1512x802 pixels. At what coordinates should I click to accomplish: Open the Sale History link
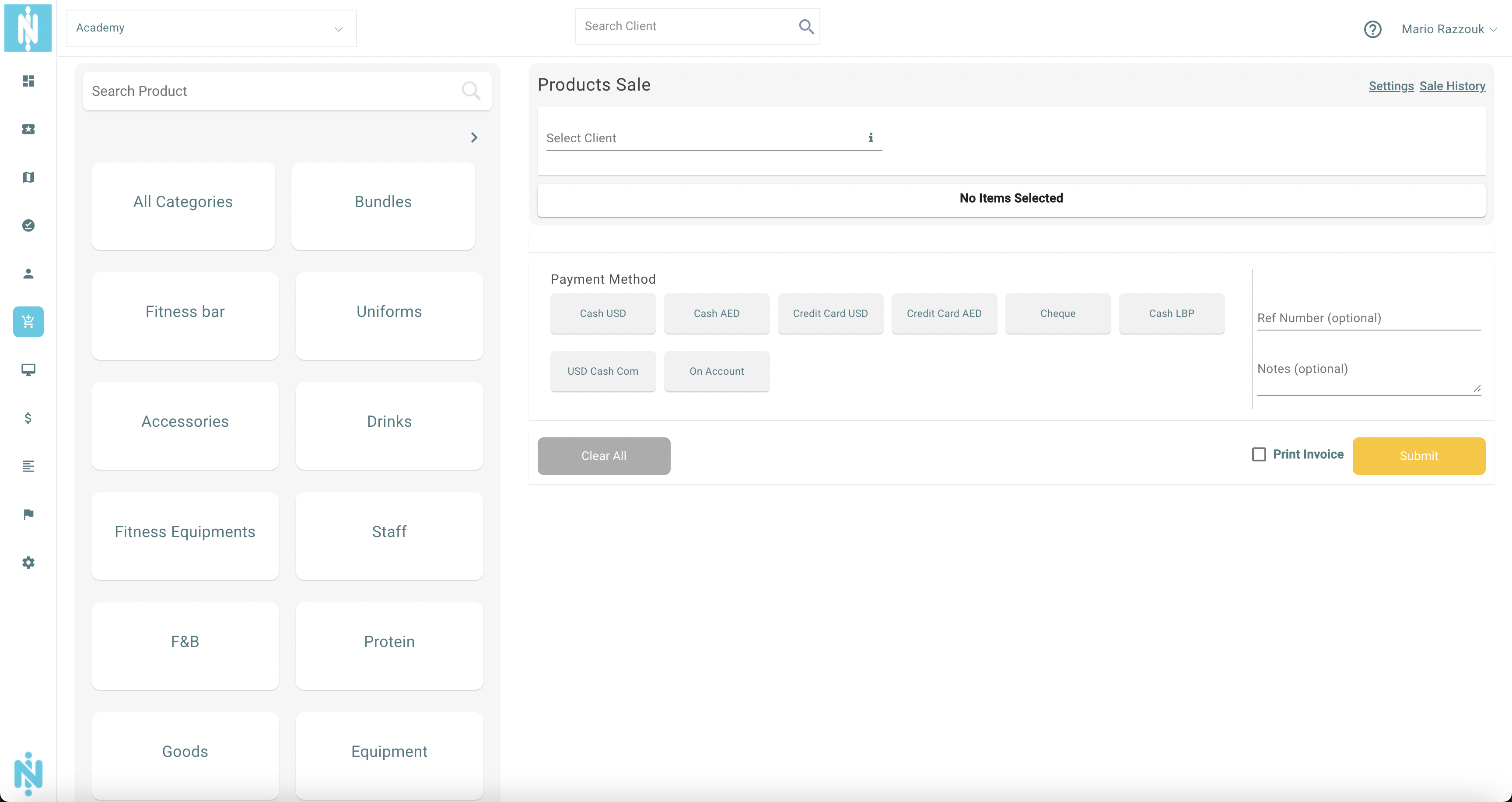click(x=1452, y=86)
